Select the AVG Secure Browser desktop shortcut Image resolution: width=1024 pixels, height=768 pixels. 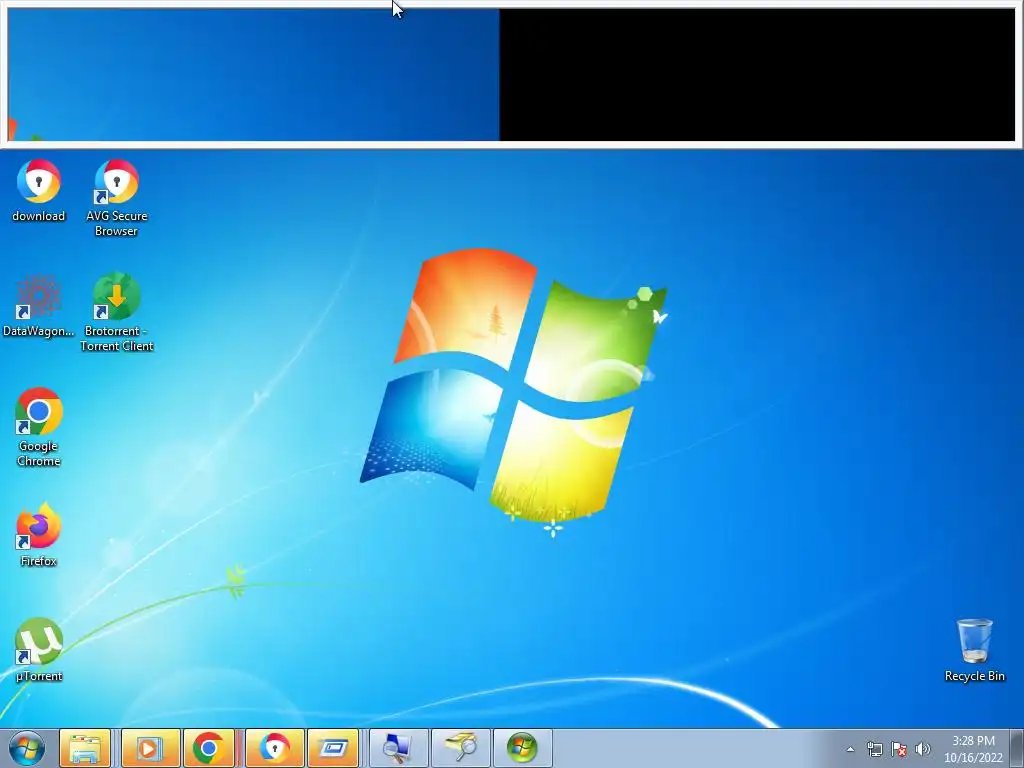(116, 198)
